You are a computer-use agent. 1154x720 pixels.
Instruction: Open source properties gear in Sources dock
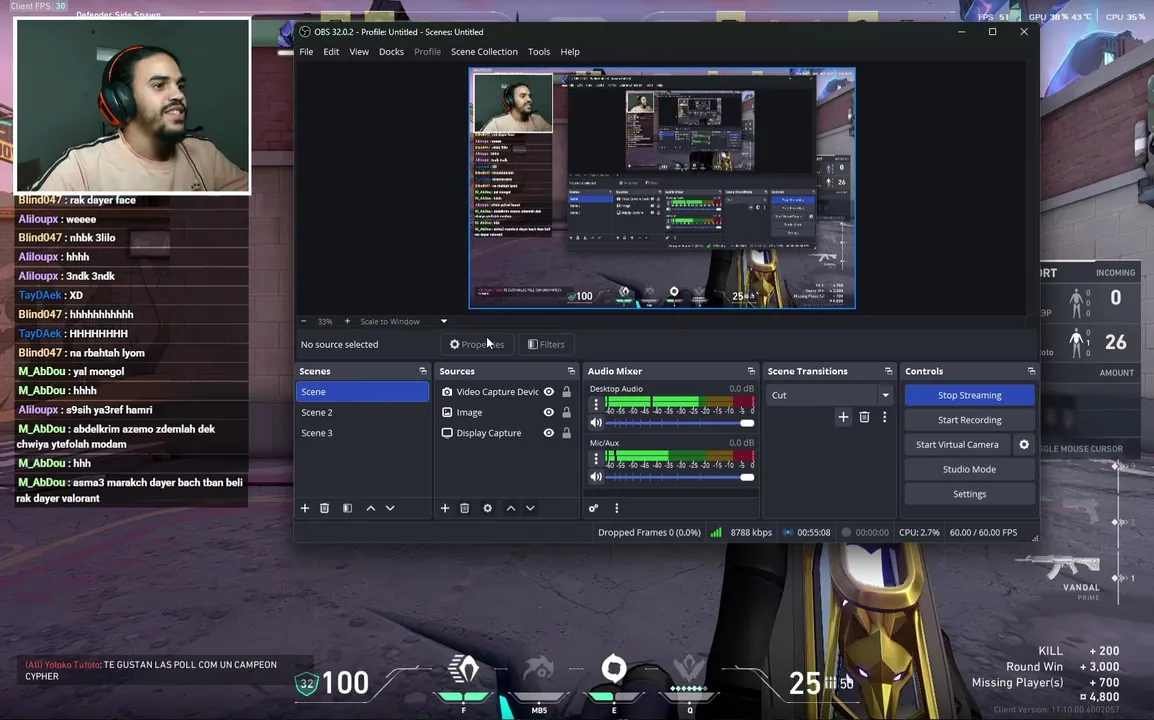(487, 508)
